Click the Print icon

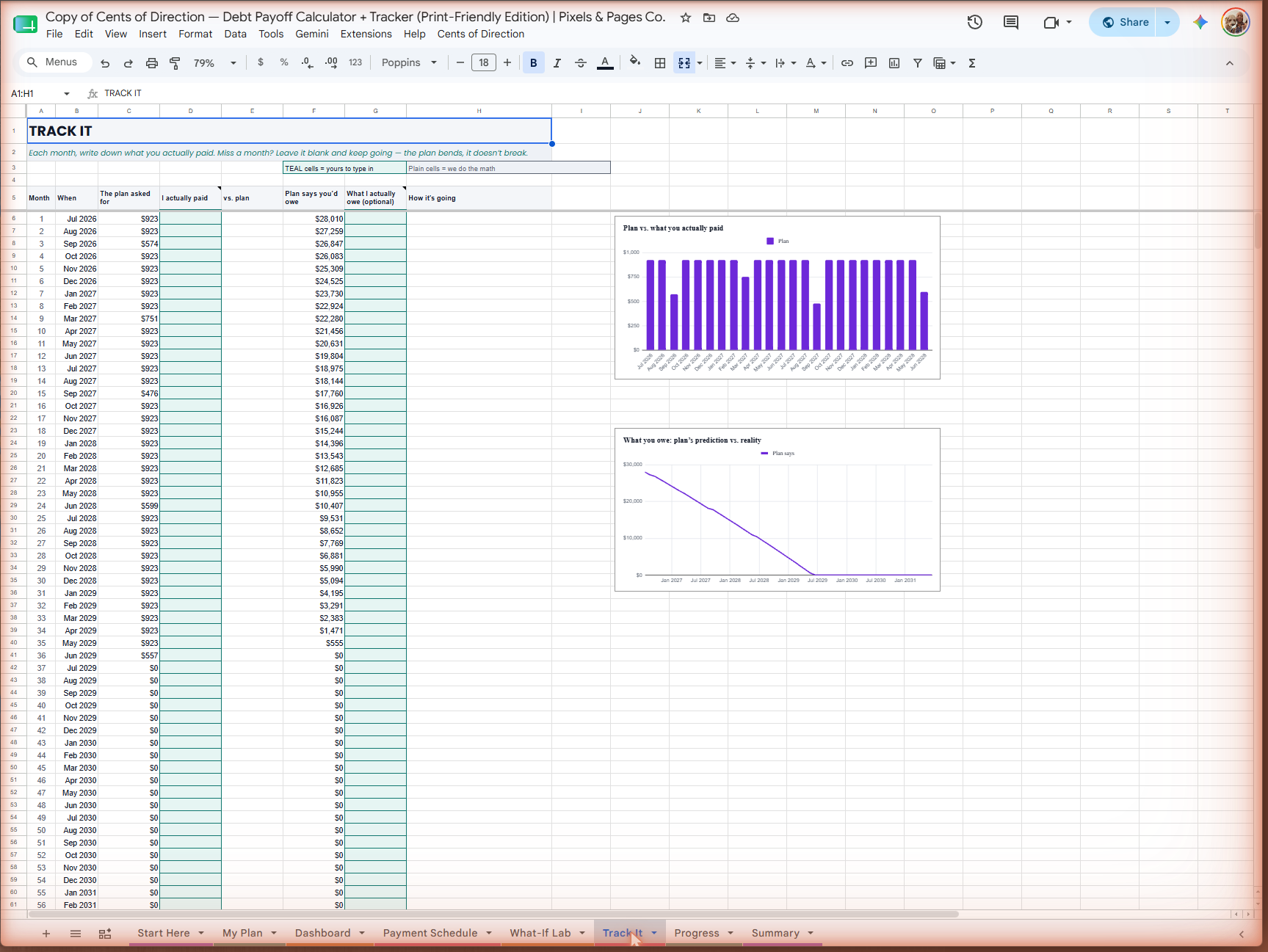(x=152, y=63)
